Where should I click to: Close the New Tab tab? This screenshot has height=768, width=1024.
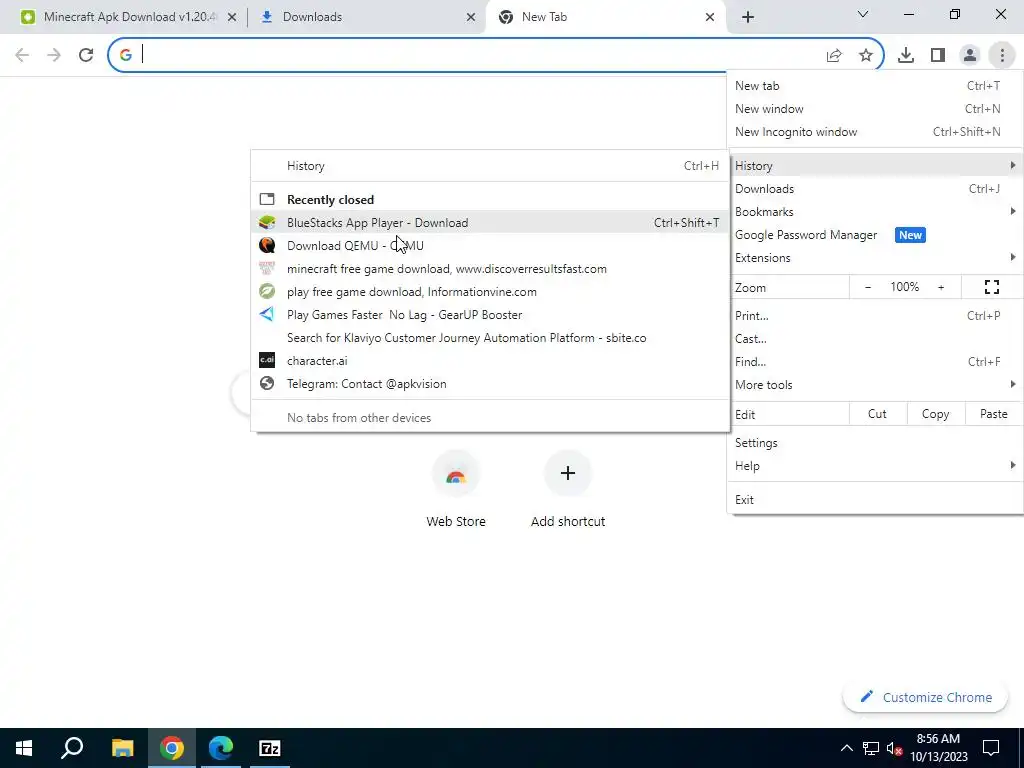710,17
